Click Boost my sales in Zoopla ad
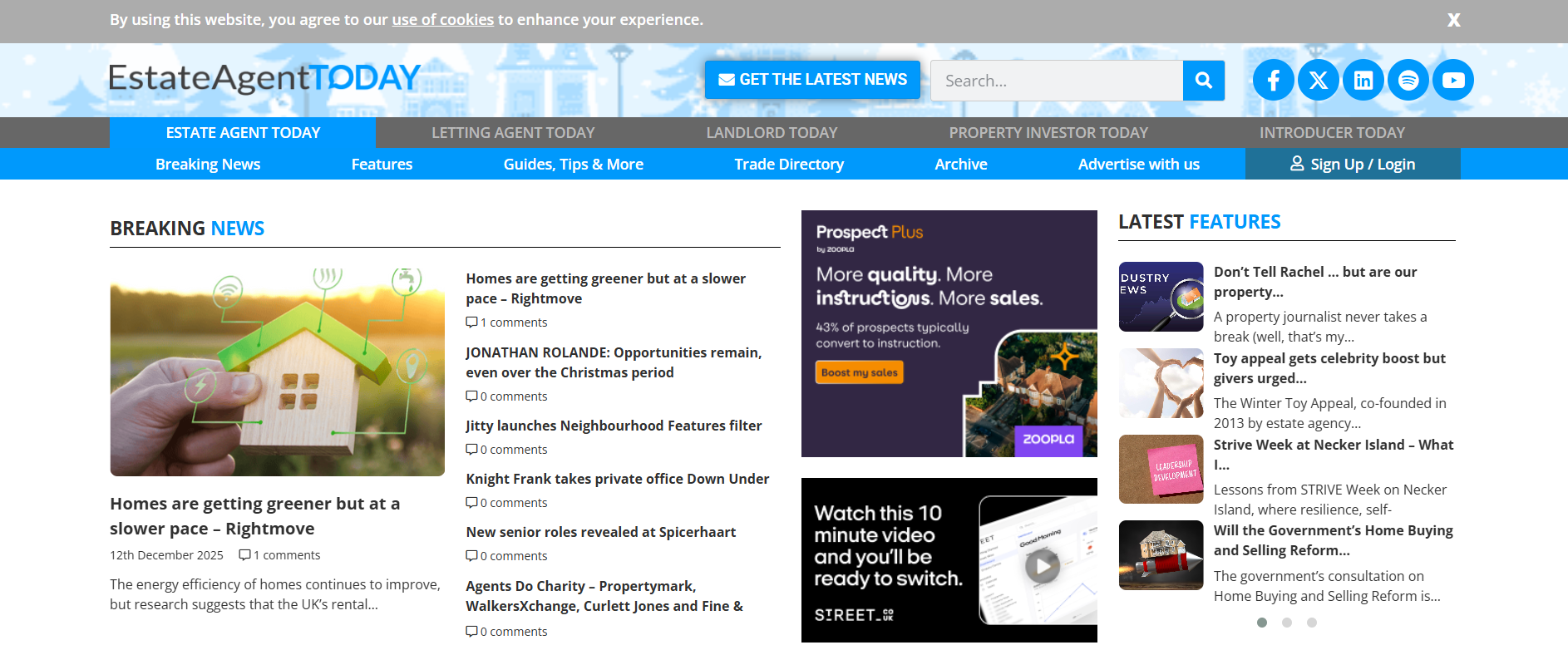Viewport: 1568px width, 645px height. (860, 372)
